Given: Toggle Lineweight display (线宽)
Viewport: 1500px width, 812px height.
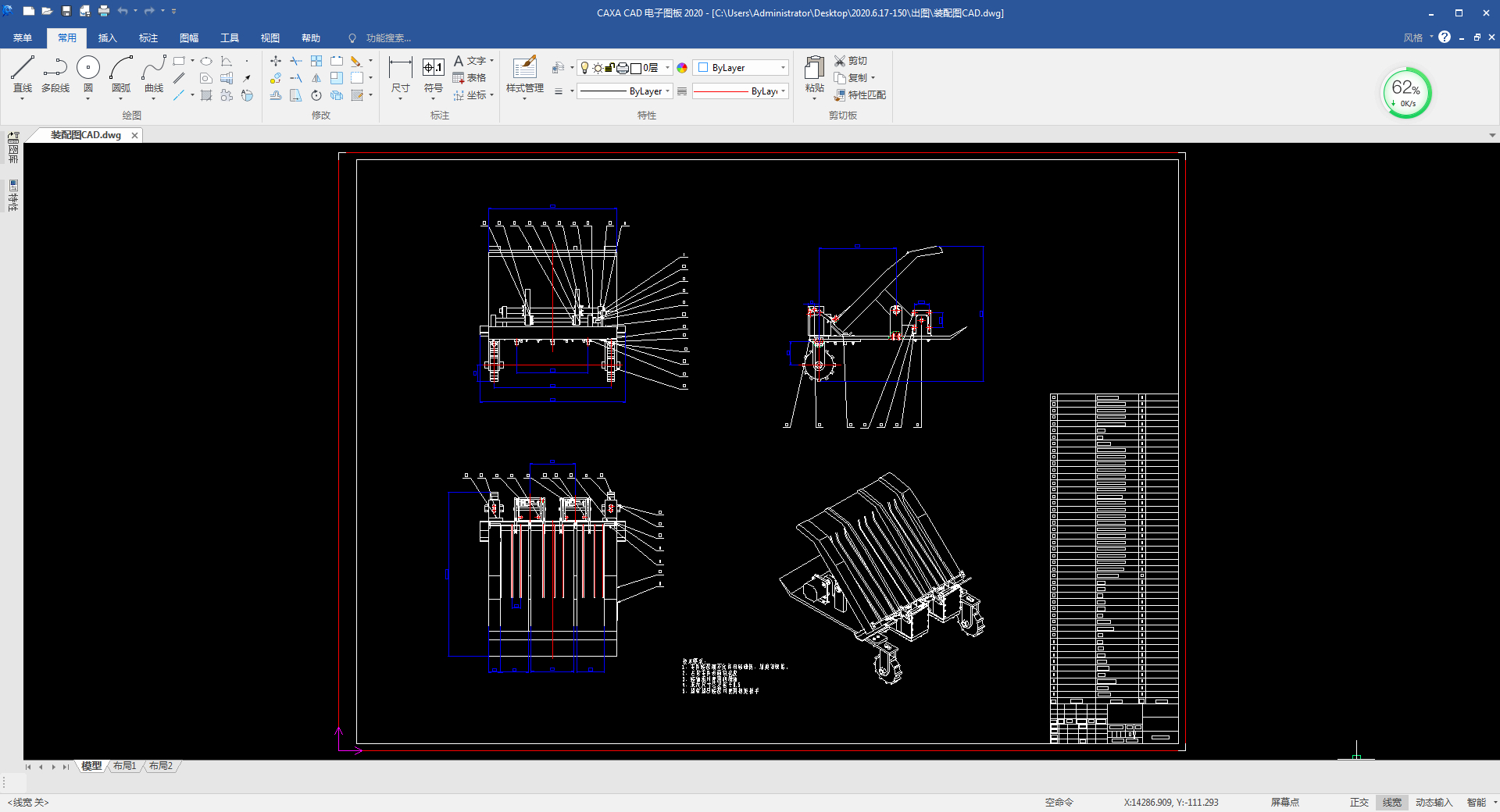Looking at the screenshot, I should point(1392,803).
